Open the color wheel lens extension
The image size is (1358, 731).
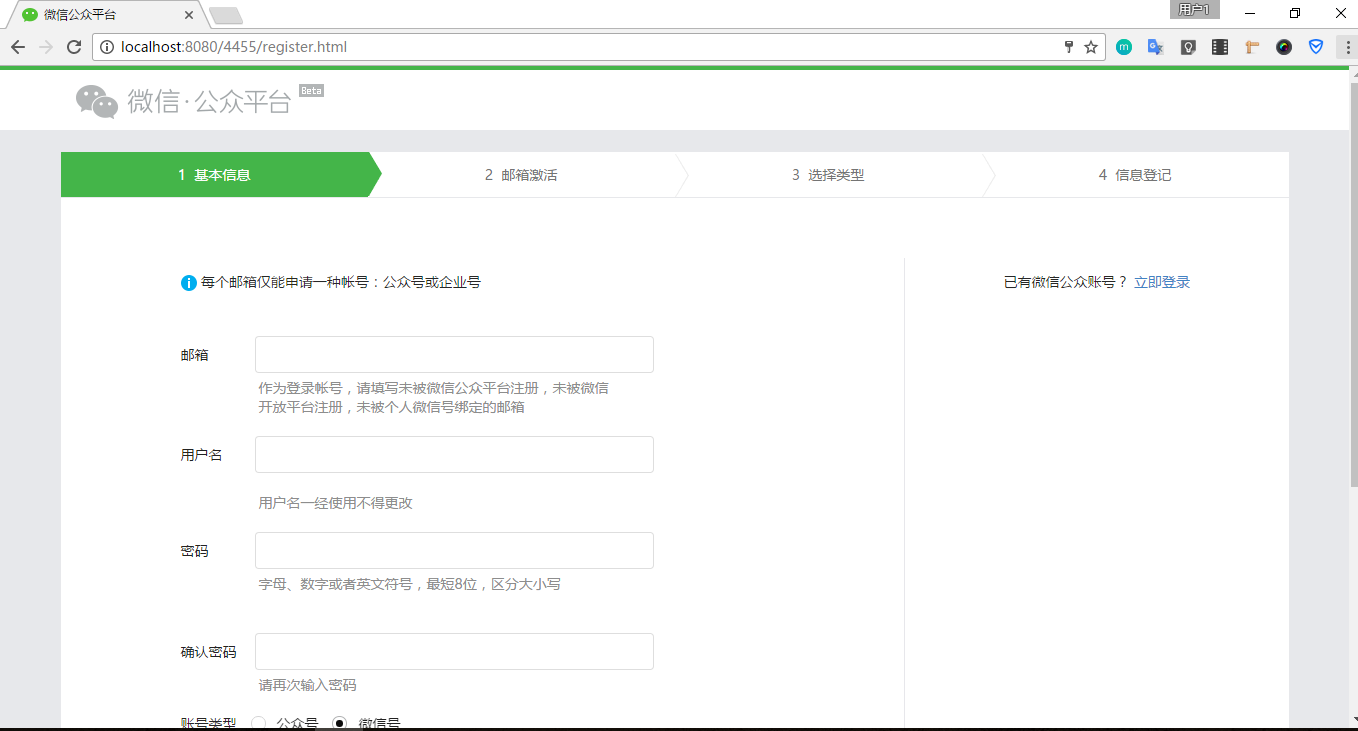(1284, 47)
